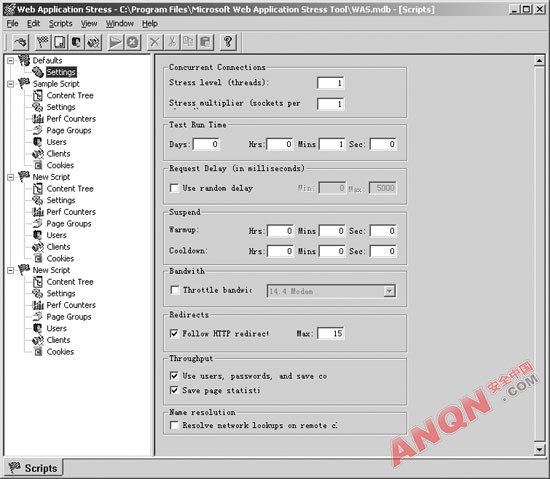The height and width of the screenshot is (479, 550).
Task: Click the checkered flag scripts toolbar icon
Action: pos(43,42)
